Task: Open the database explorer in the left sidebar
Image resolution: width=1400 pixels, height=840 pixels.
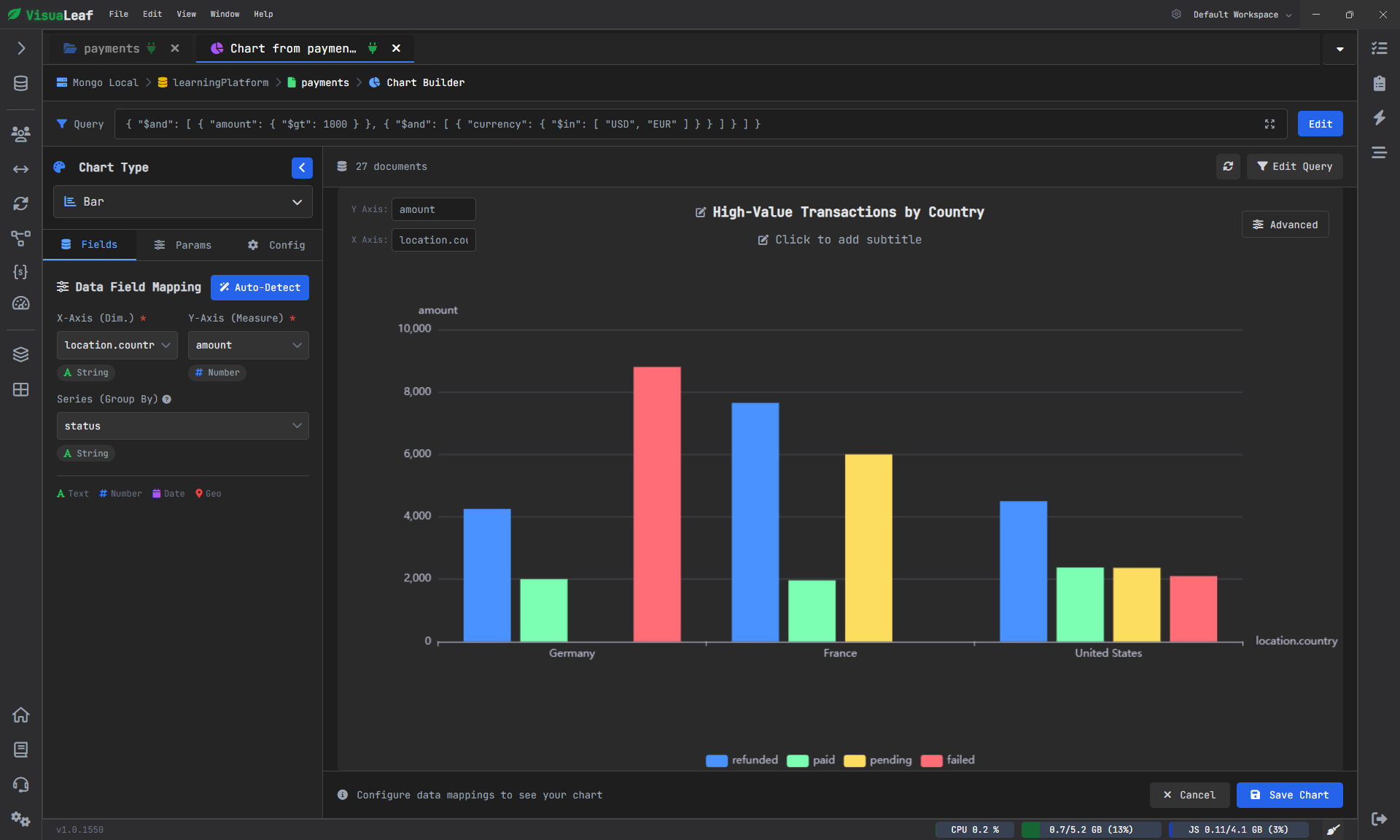Action: [x=20, y=82]
